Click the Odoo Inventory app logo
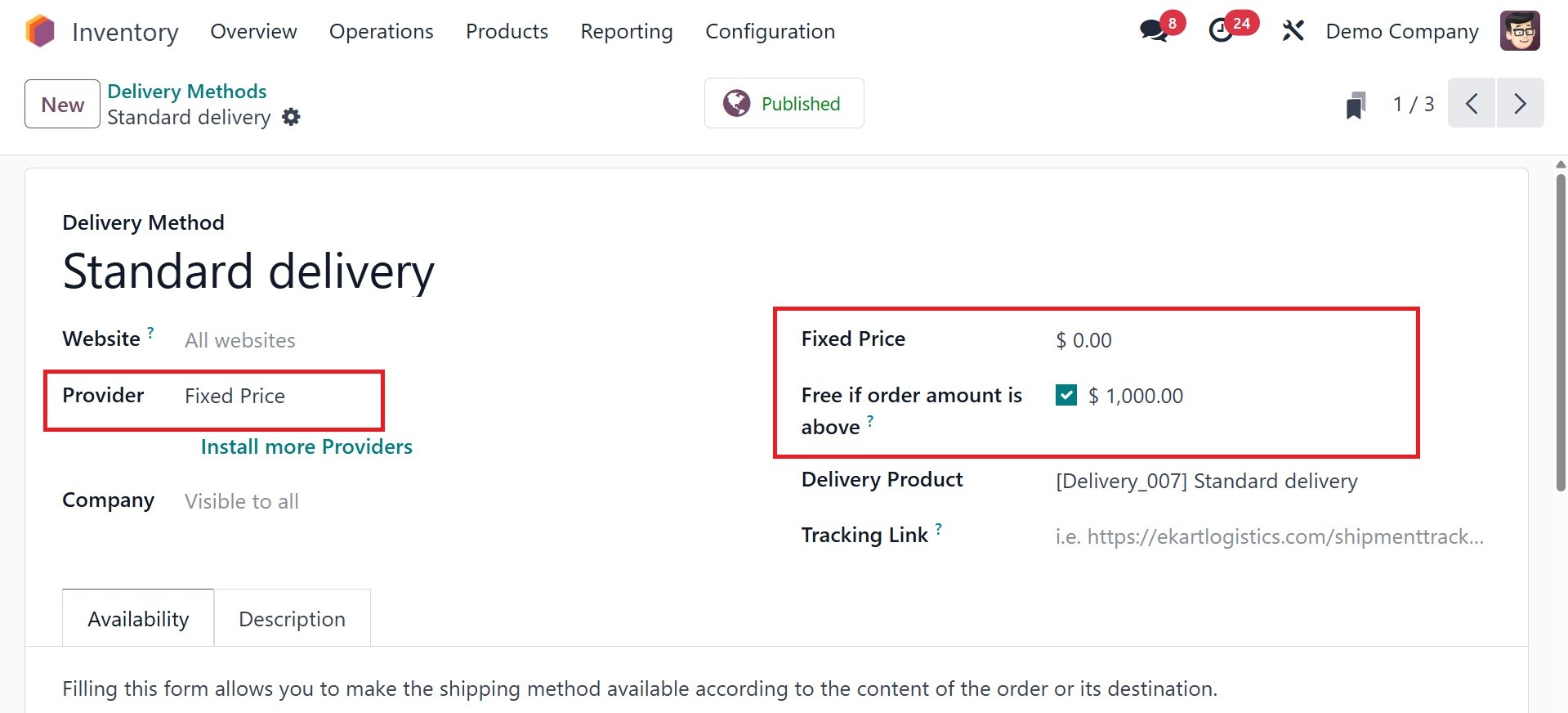This screenshot has height=713, width=1568. [39, 32]
